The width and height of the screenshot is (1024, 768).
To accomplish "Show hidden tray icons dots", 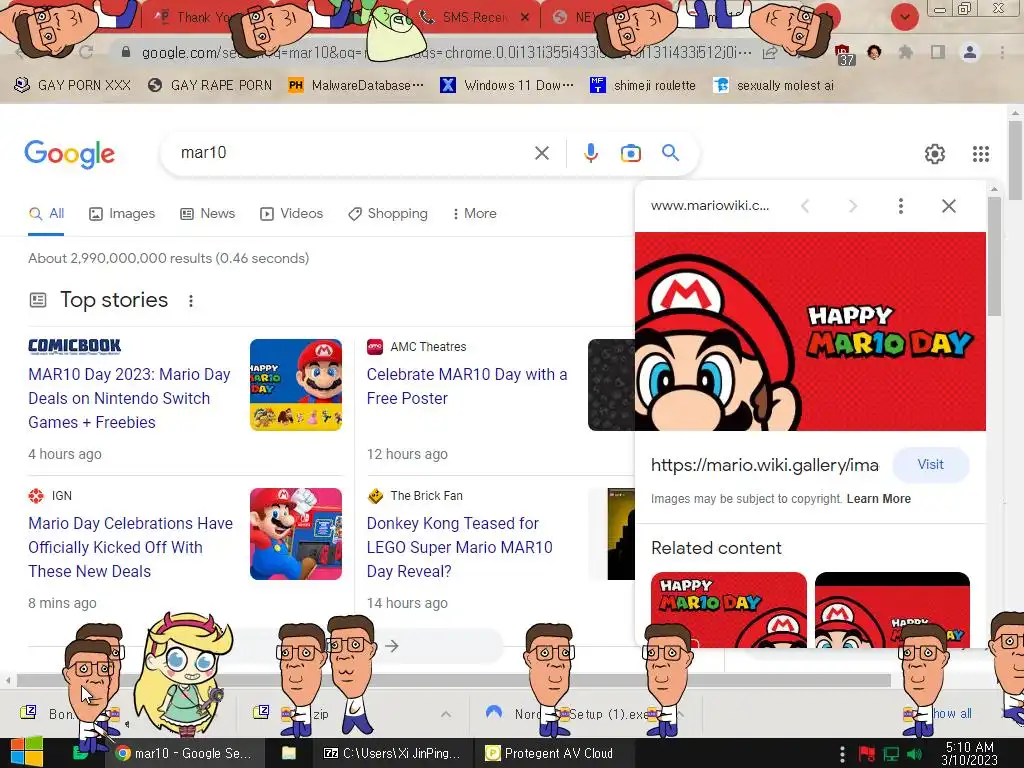I will pos(842,754).
